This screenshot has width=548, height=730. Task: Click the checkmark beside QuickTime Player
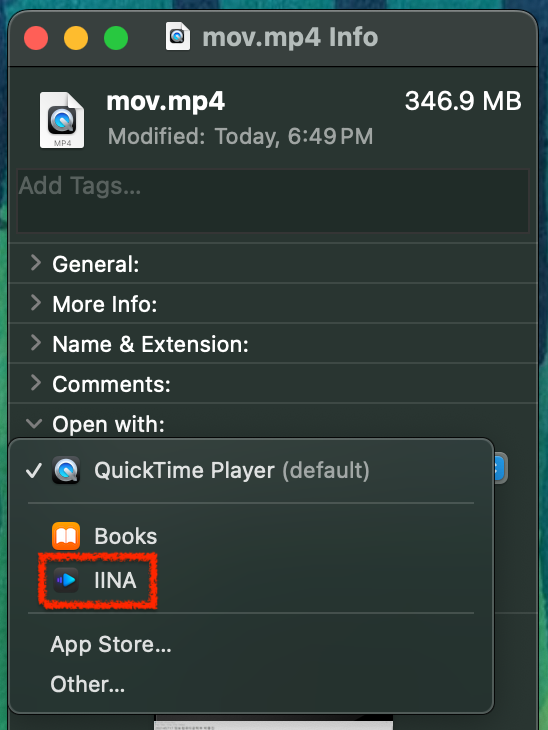pos(34,470)
